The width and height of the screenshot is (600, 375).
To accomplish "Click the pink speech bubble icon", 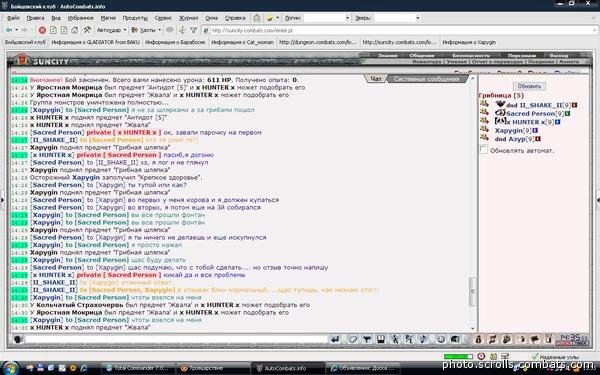I will pyautogui.click(x=535, y=339).
